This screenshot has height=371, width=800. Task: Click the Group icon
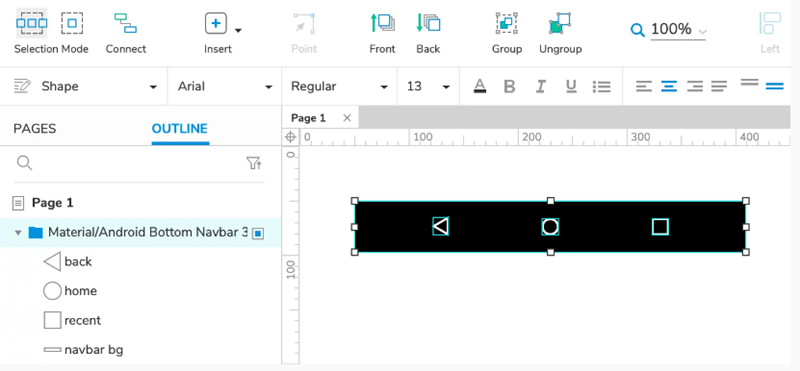tap(507, 23)
